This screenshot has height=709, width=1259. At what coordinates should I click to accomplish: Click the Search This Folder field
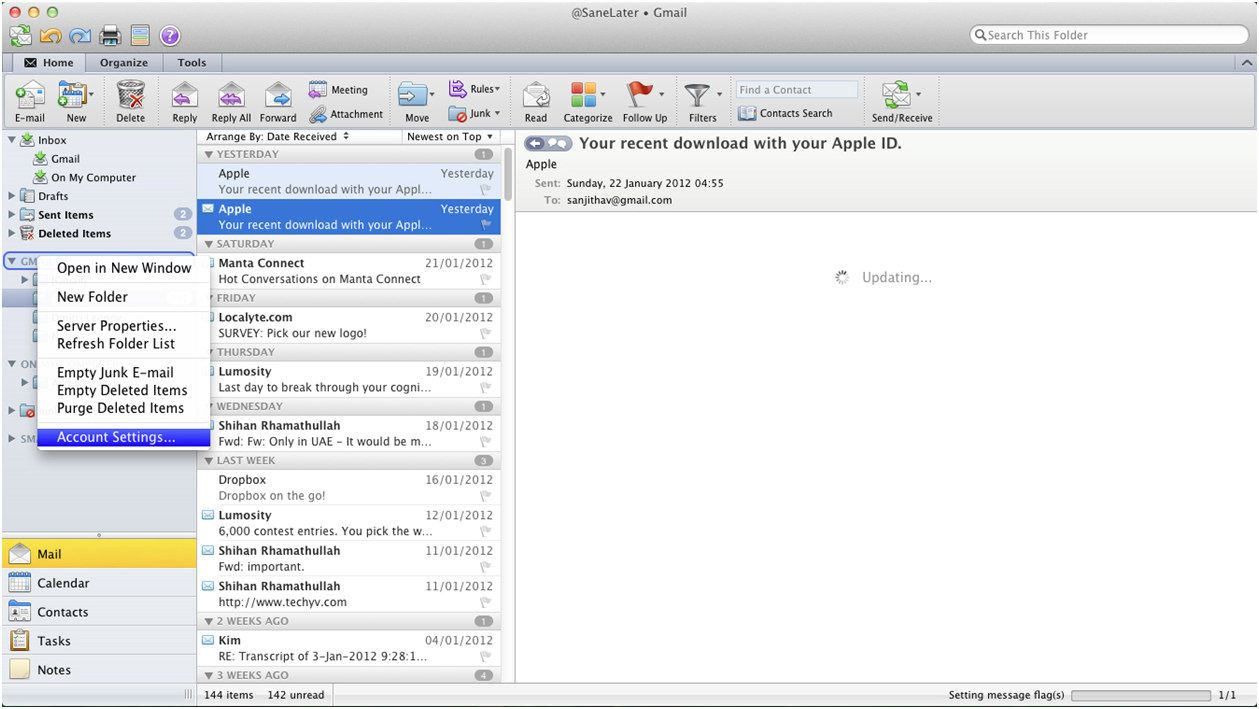tap(1108, 35)
